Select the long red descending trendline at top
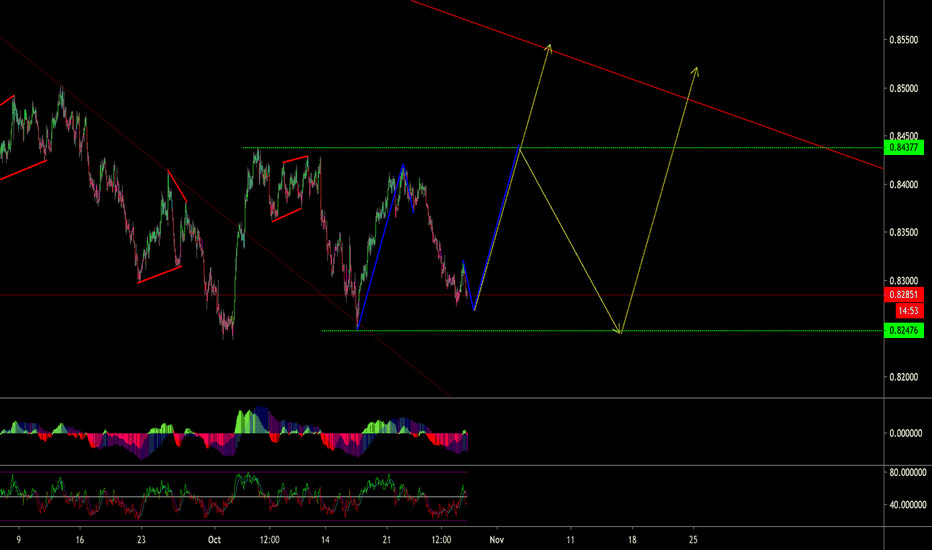This screenshot has width=932, height=550. [647, 85]
